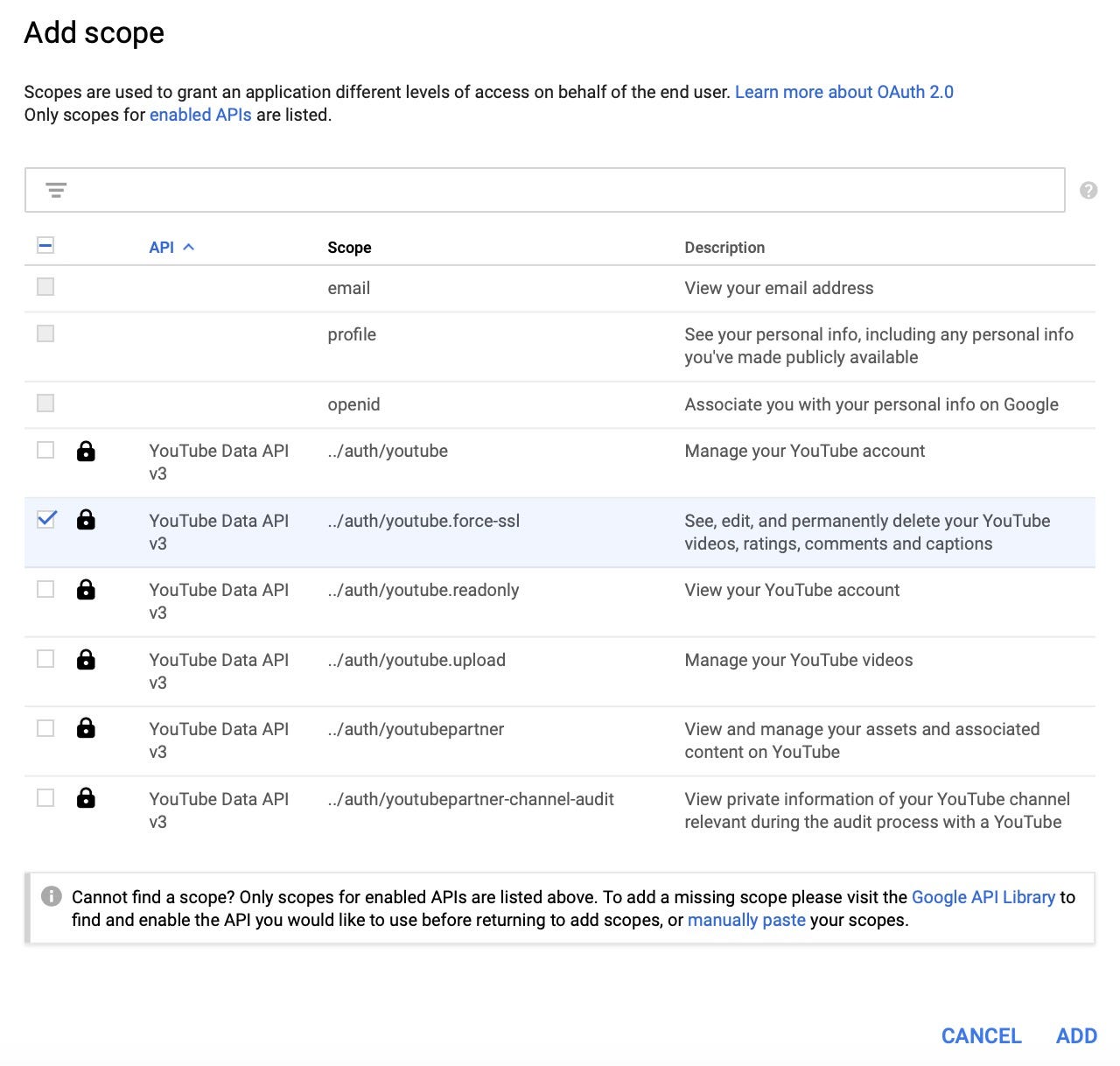Click the email scope text
This screenshot has height=1066, width=1120.
click(349, 288)
